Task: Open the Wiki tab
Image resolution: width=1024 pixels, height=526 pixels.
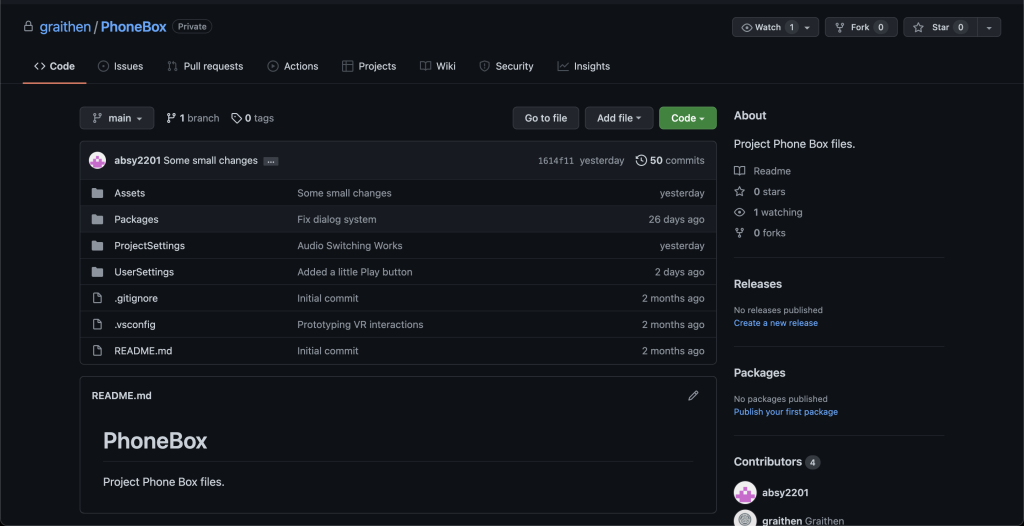Action: (x=438, y=66)
